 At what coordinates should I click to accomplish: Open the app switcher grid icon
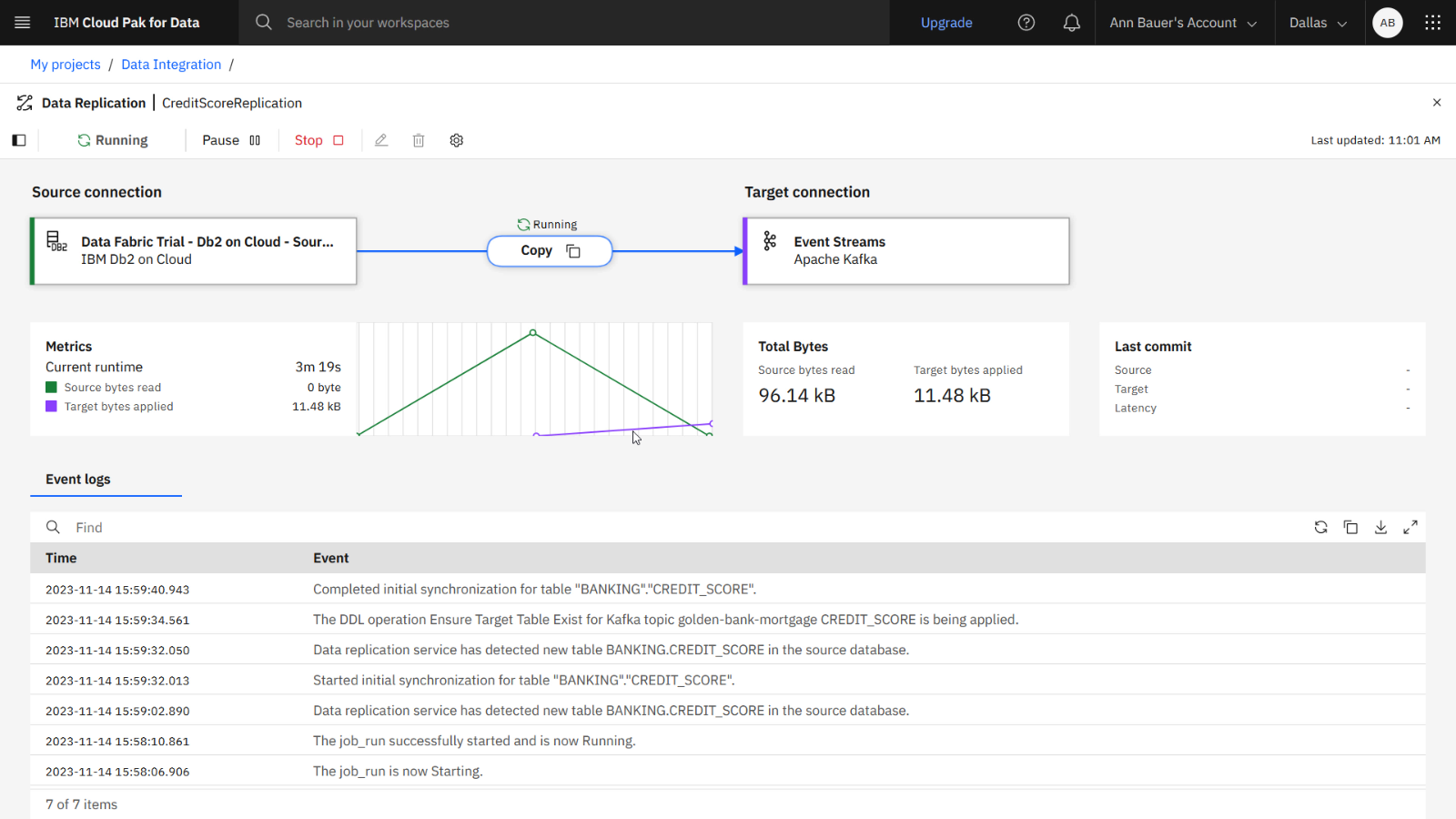[1433, 23]
